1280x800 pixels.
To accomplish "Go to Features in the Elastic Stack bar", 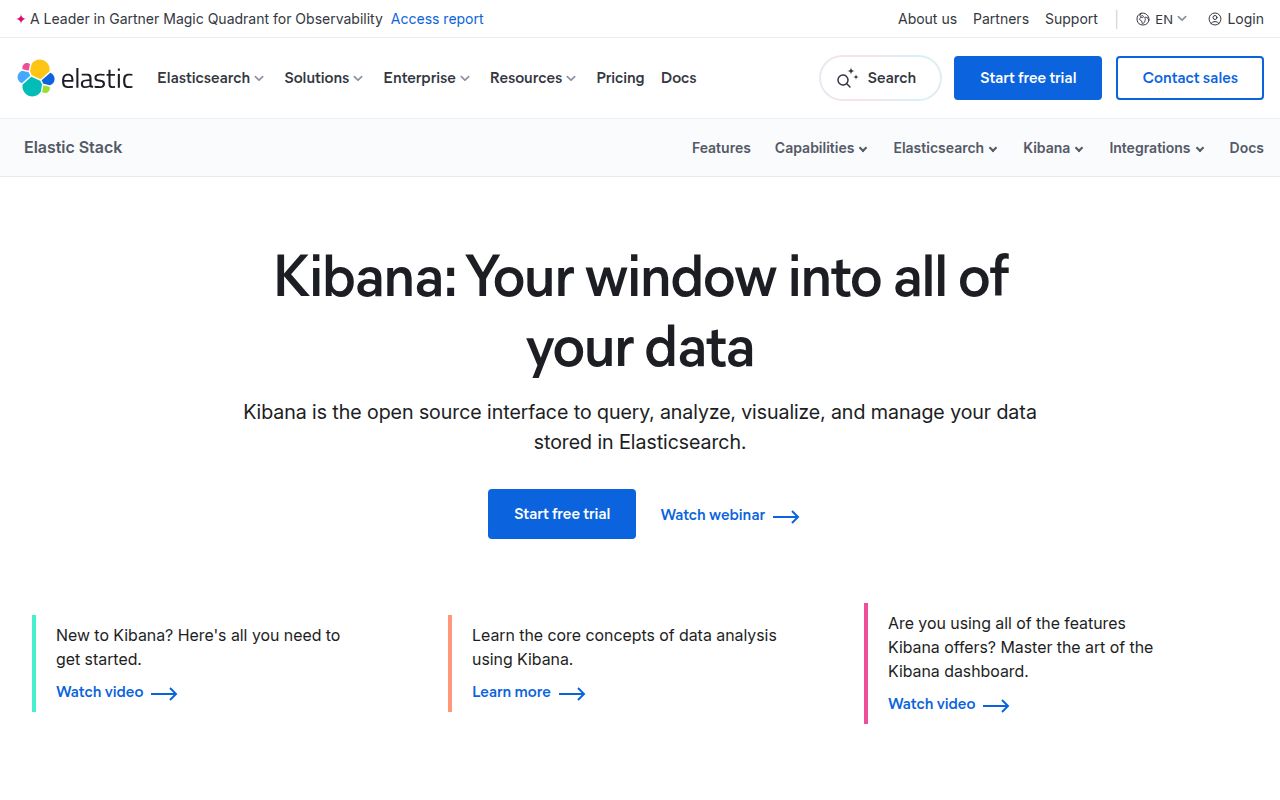I will (x=721, y=148).
